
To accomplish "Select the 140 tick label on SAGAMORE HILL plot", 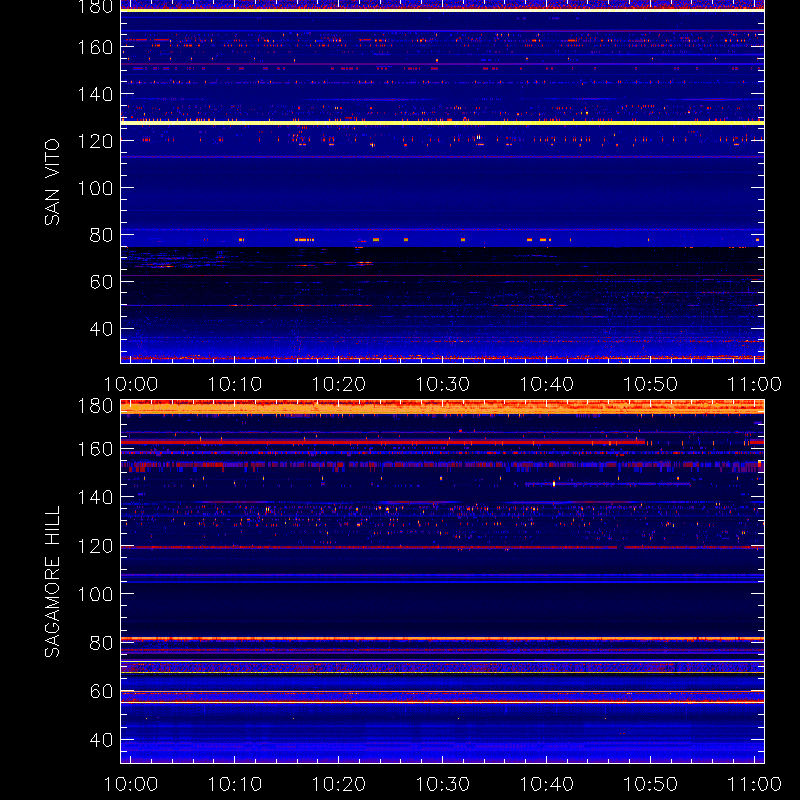I will 95,497.
